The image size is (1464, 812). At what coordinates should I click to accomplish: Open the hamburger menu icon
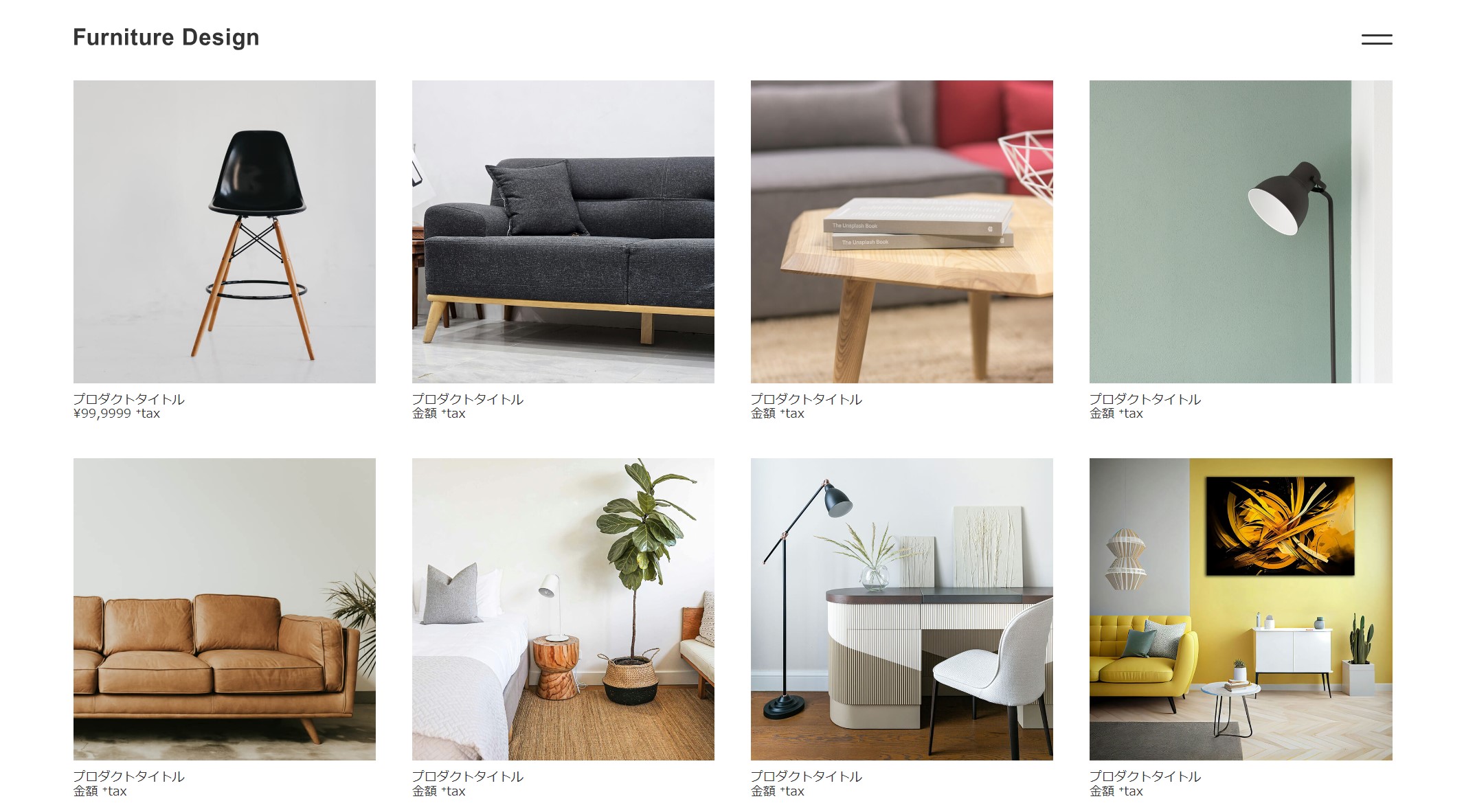click(x=1376, y=39)
